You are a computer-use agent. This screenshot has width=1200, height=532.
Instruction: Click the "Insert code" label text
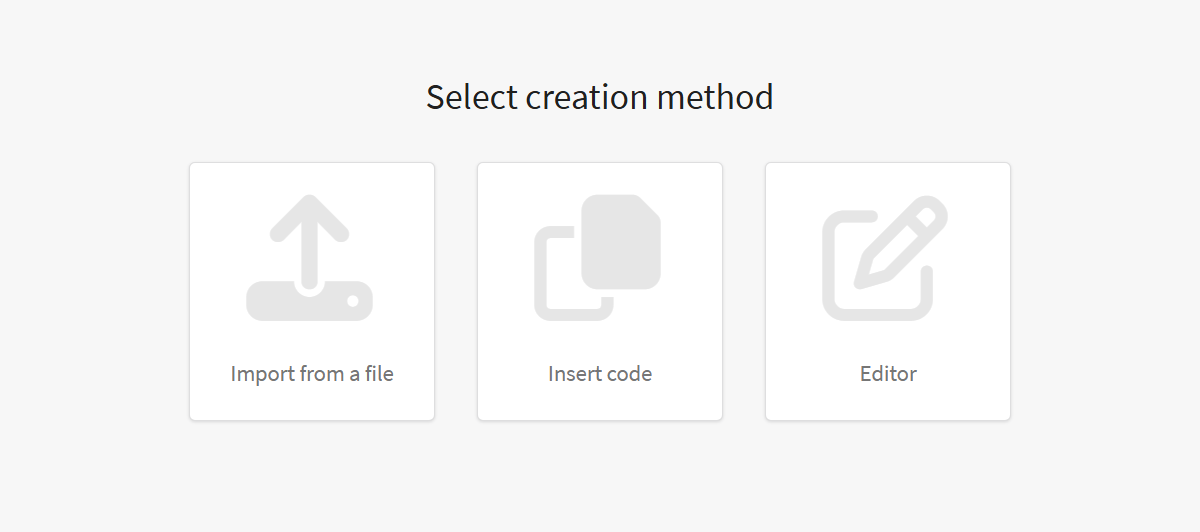pos(600,374)
